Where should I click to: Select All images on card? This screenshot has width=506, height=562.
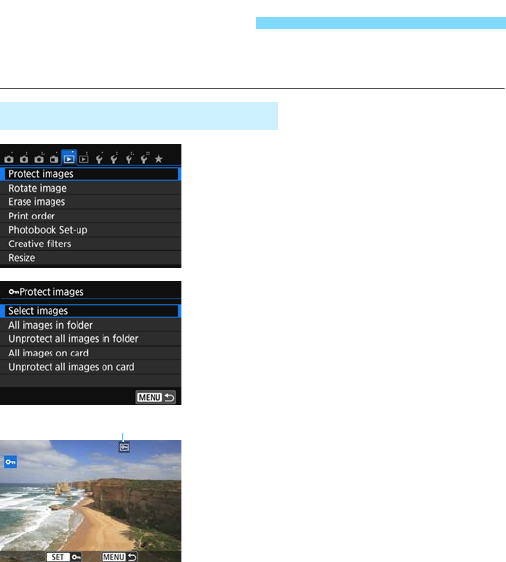point(90,353)
